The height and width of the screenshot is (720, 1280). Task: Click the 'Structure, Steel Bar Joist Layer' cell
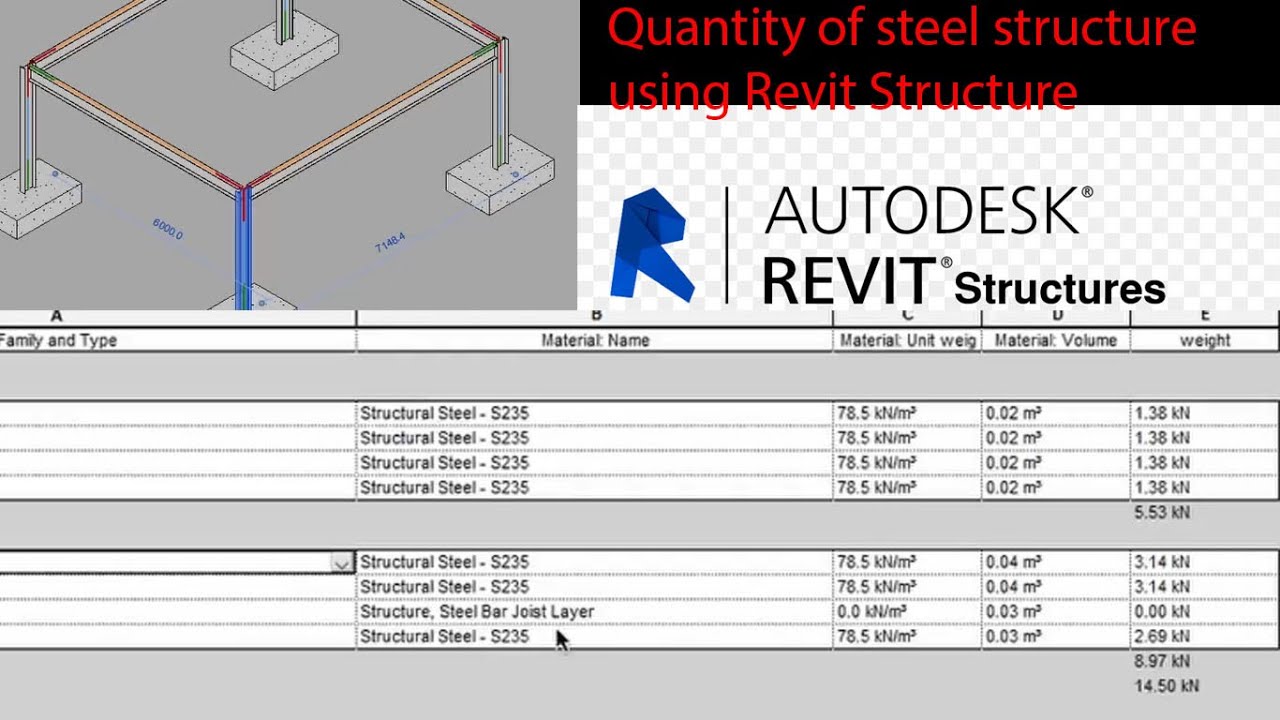(x=594, y=611)
